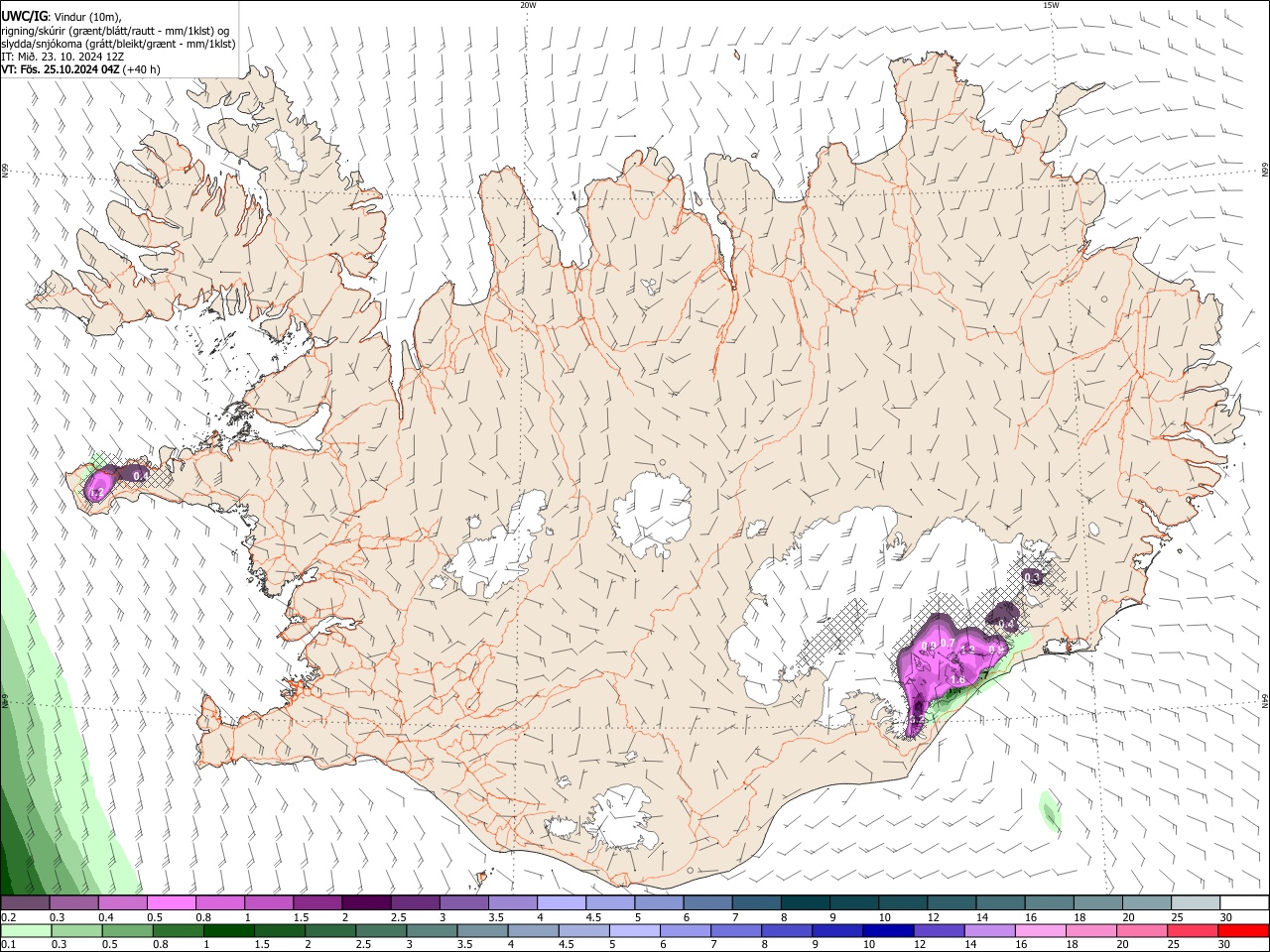Click the '25' label in the lower legend row

pyautogui.click(x=1176, y=946)
